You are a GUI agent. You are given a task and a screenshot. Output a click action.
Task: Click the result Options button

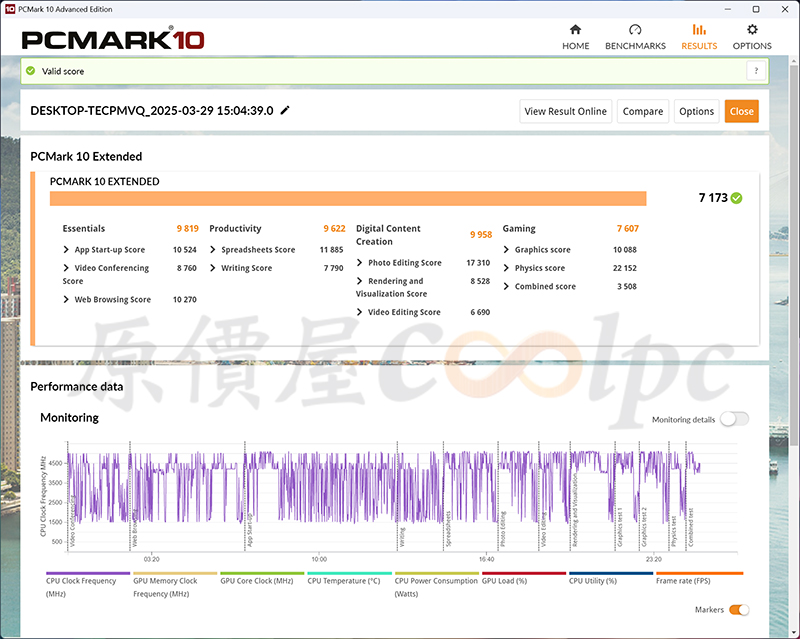[696, 111]
